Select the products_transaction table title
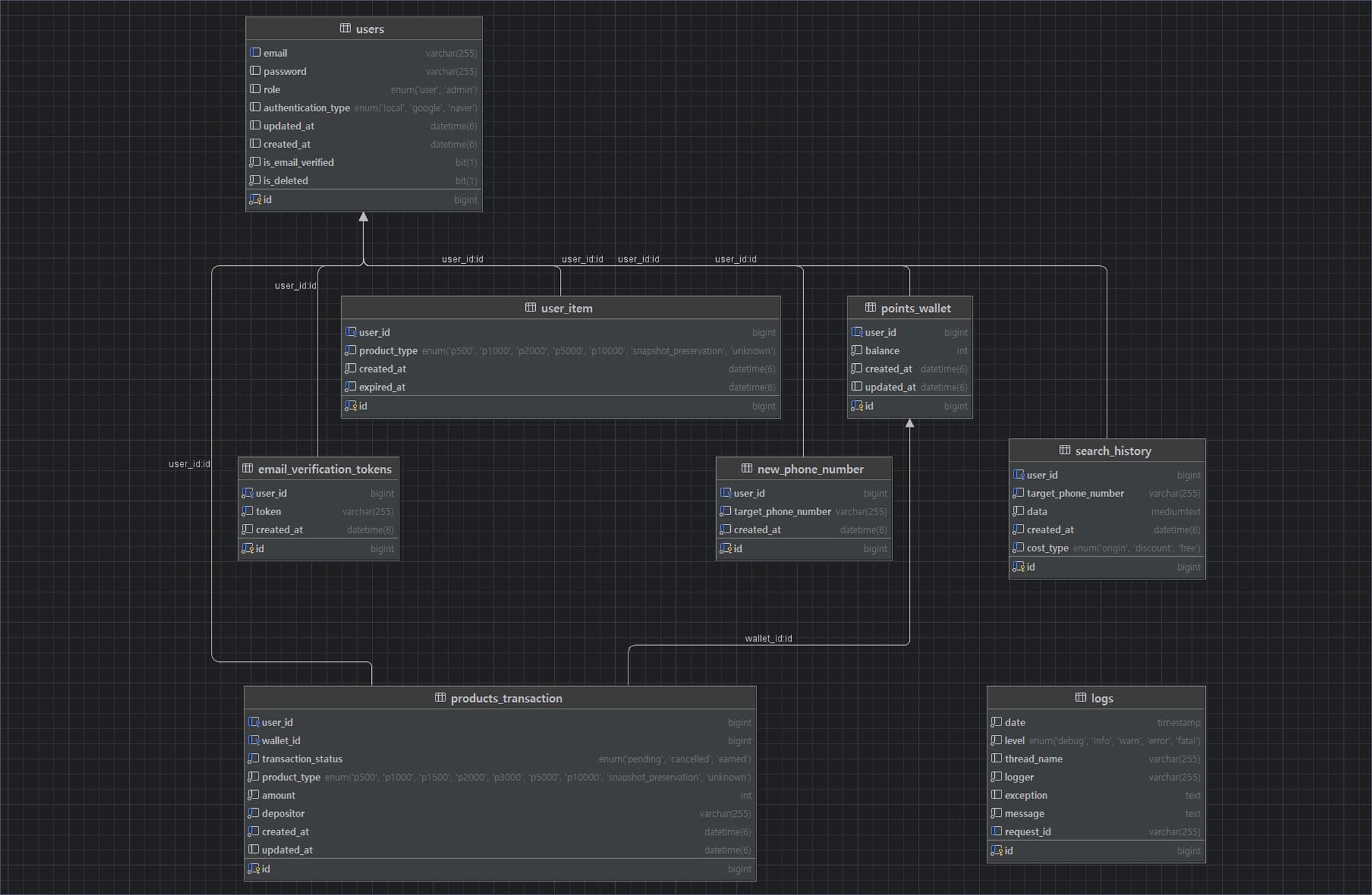Viewport: 1372px width, 895px height. pos(507,698)
